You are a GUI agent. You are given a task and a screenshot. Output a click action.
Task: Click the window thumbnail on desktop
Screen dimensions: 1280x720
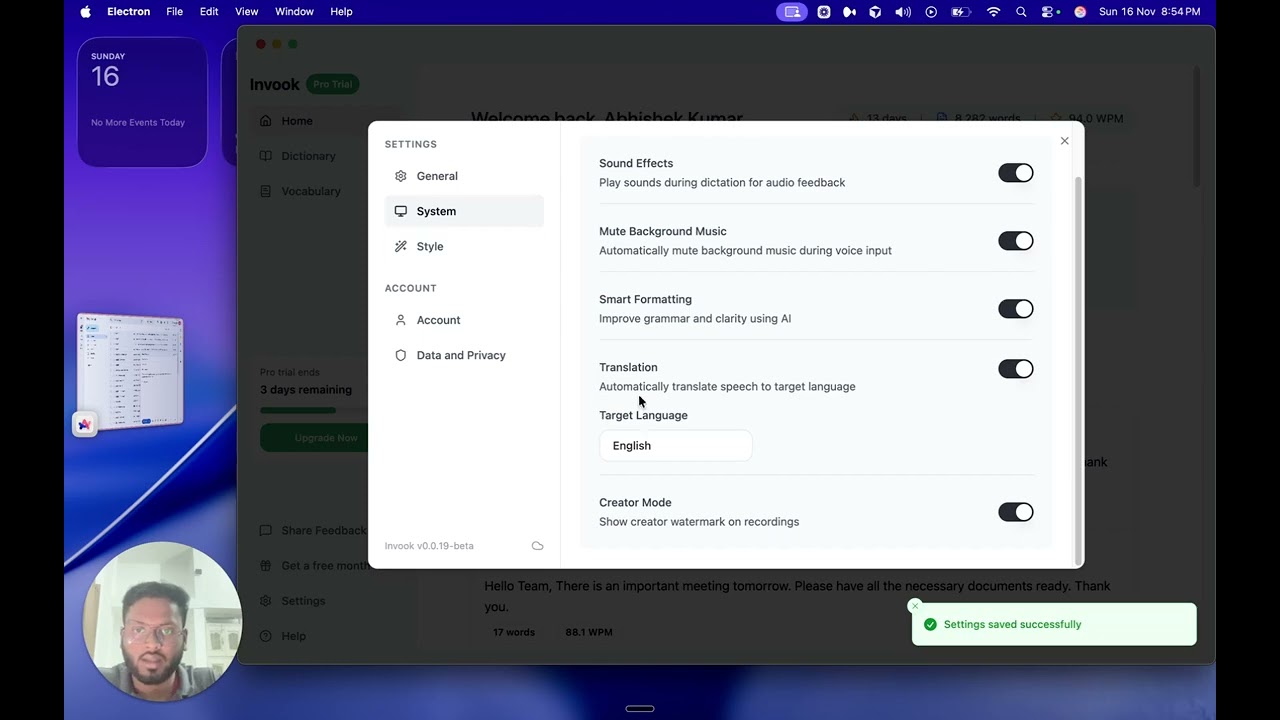(131, 372)
